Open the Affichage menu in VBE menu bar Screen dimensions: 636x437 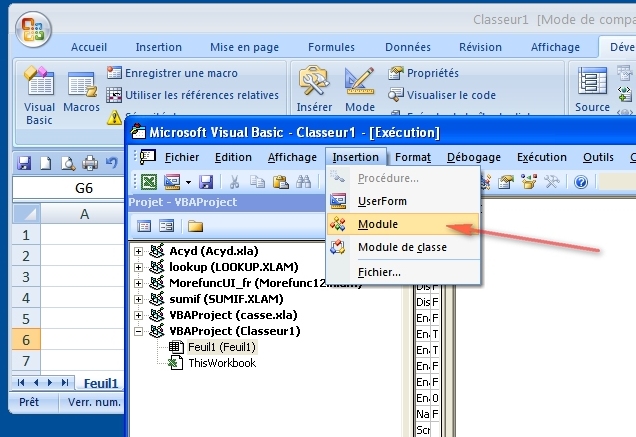click(292, 157)
